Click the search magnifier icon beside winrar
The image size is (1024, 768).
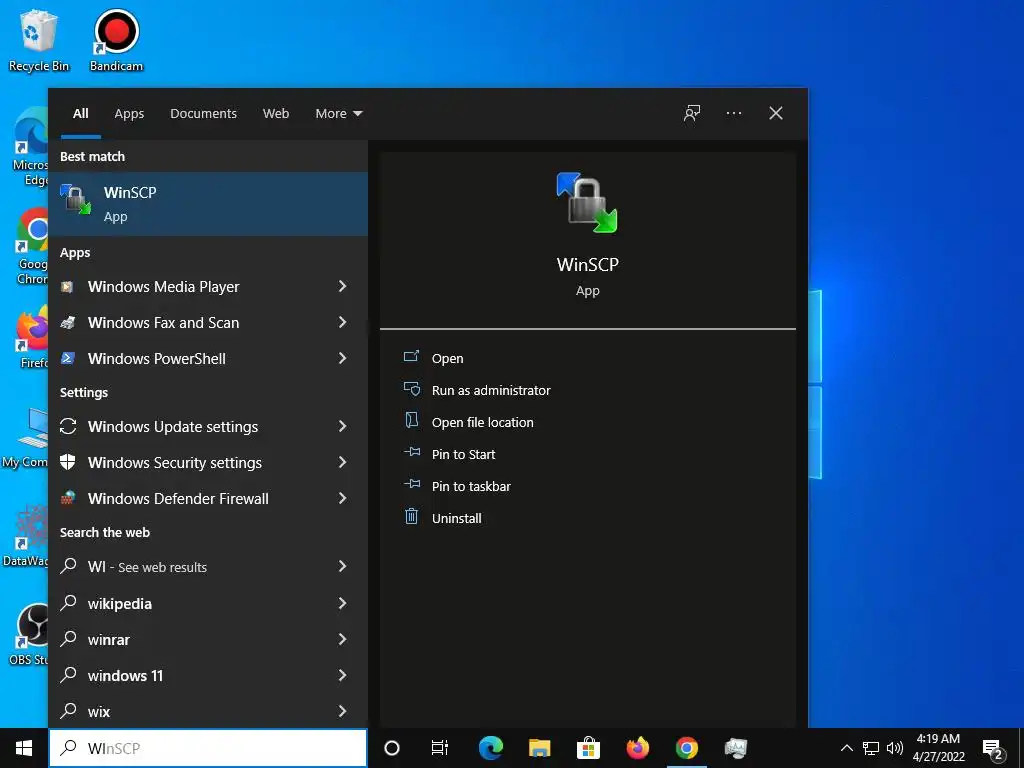(x=68, y=639)
